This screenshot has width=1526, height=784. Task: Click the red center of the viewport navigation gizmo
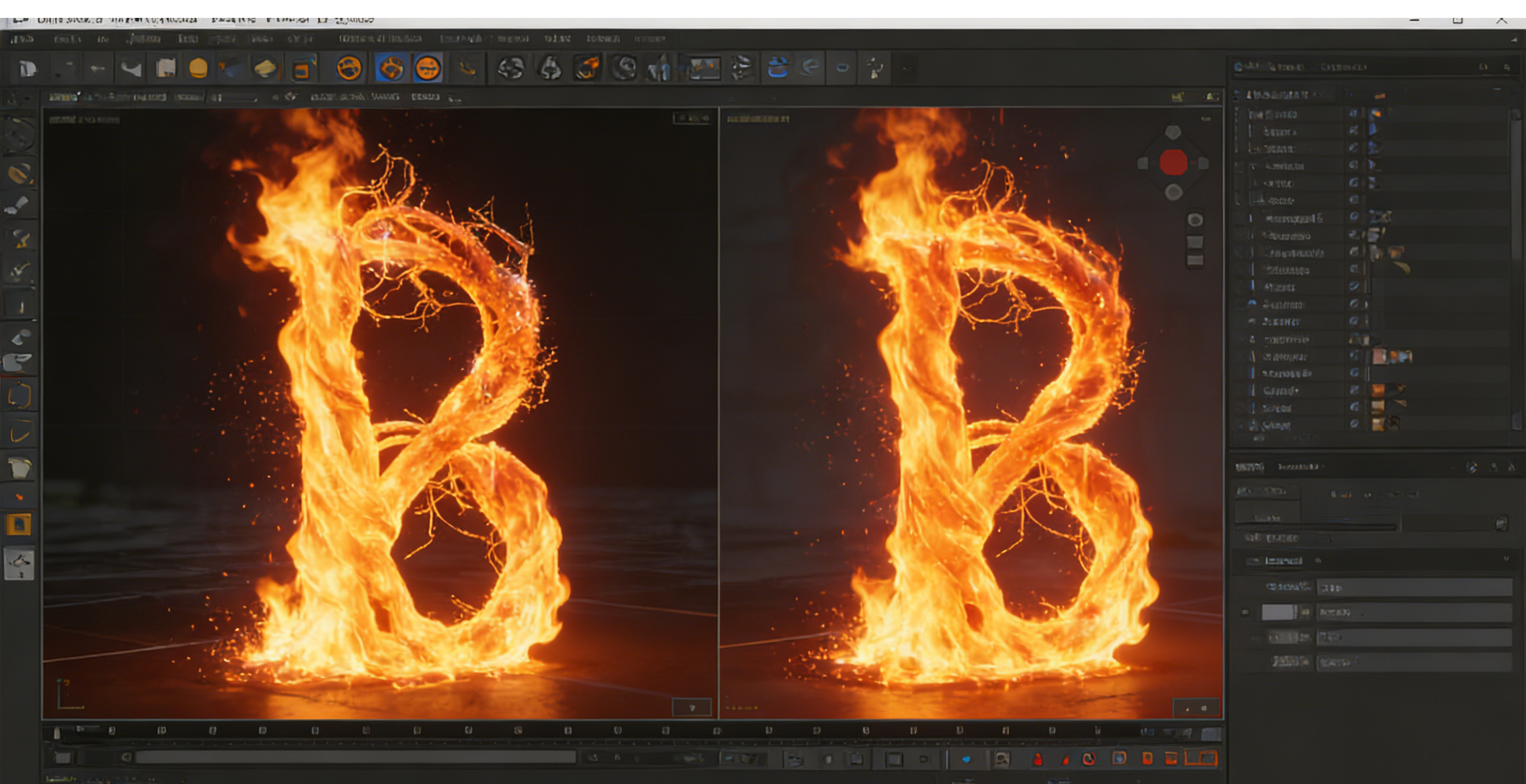1173,163
